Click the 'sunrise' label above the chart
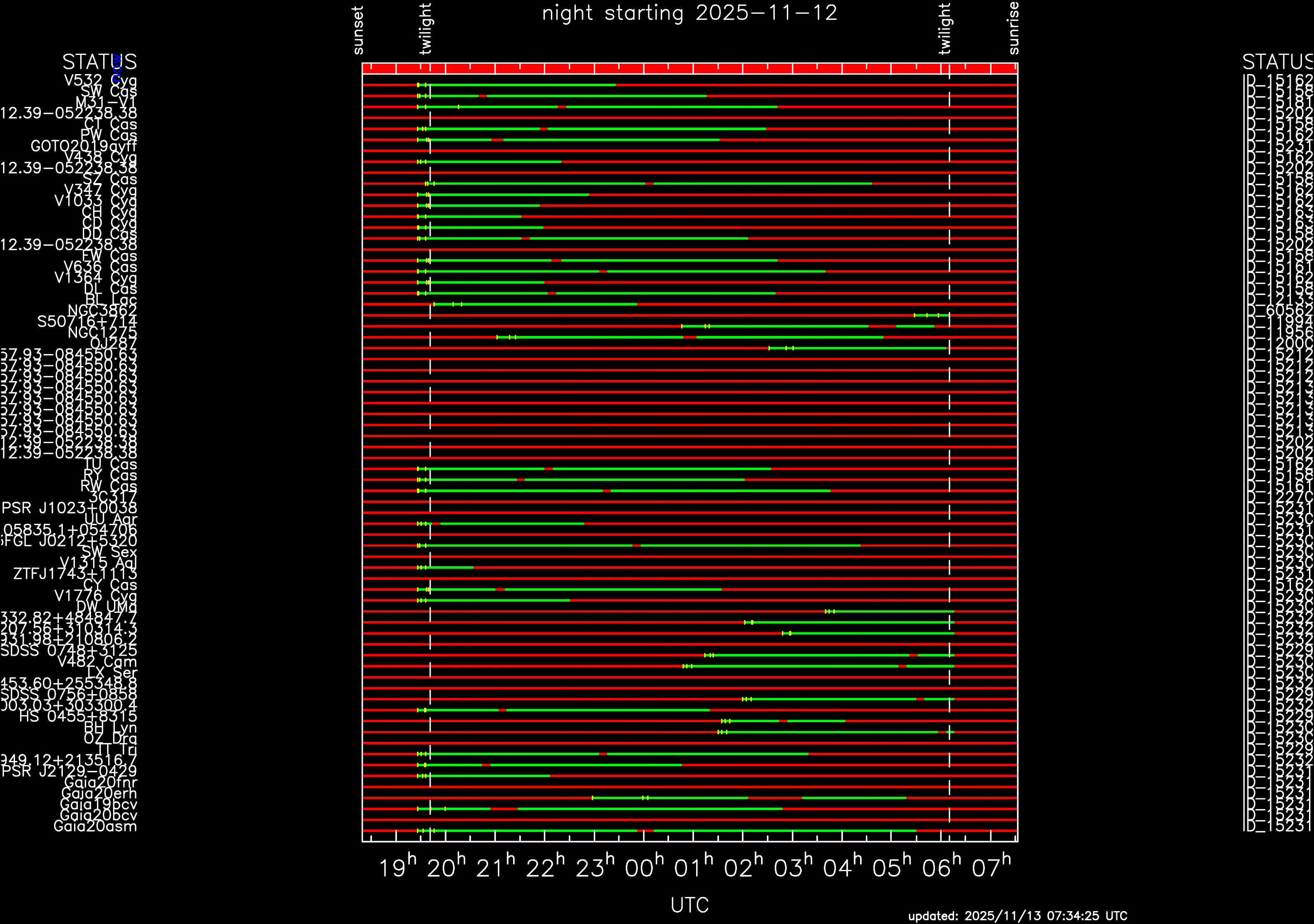The width and height of the screenshot is (1314, 924). 1013,28
